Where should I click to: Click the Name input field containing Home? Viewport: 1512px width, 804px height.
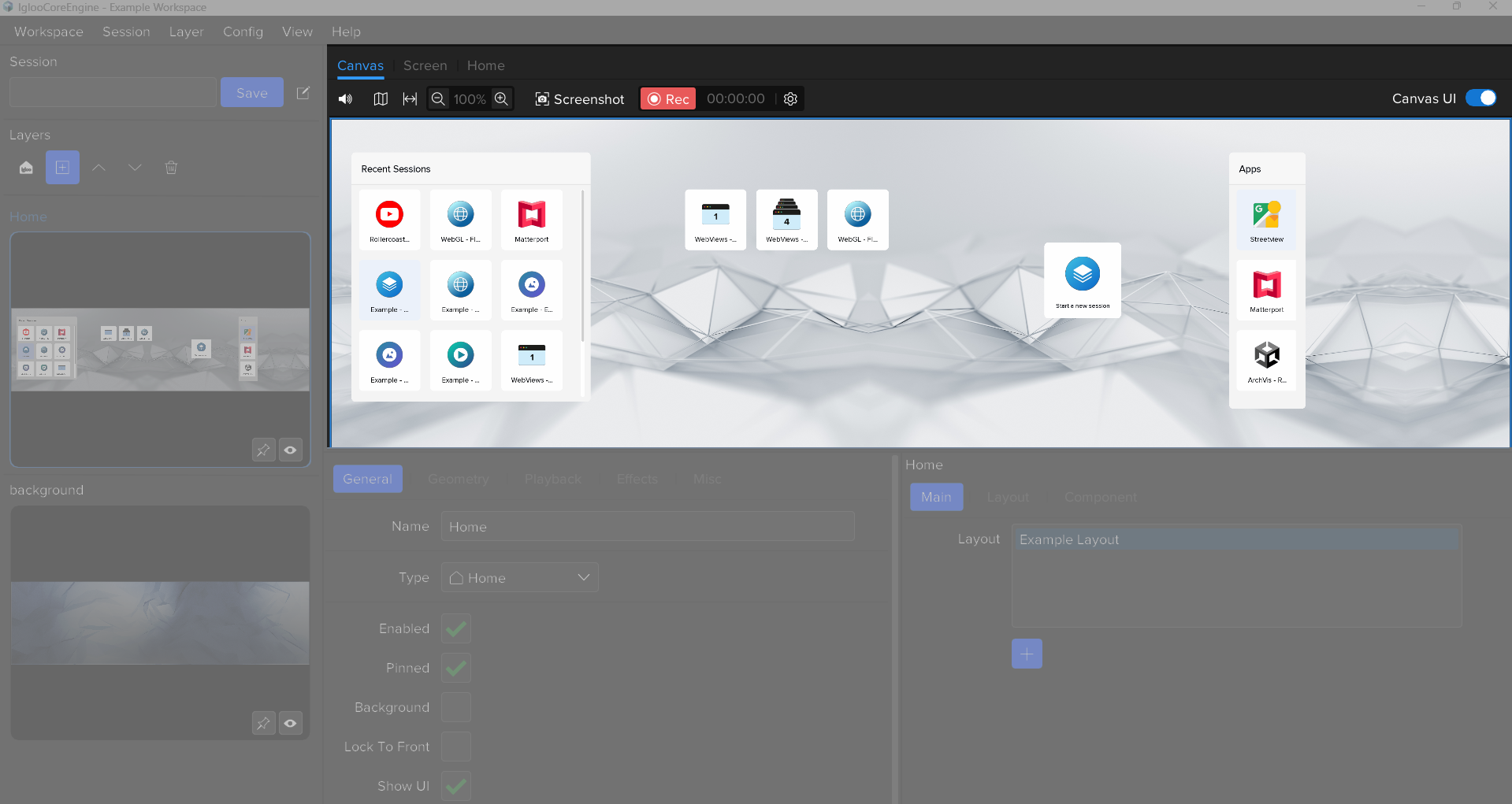[648, 526]
